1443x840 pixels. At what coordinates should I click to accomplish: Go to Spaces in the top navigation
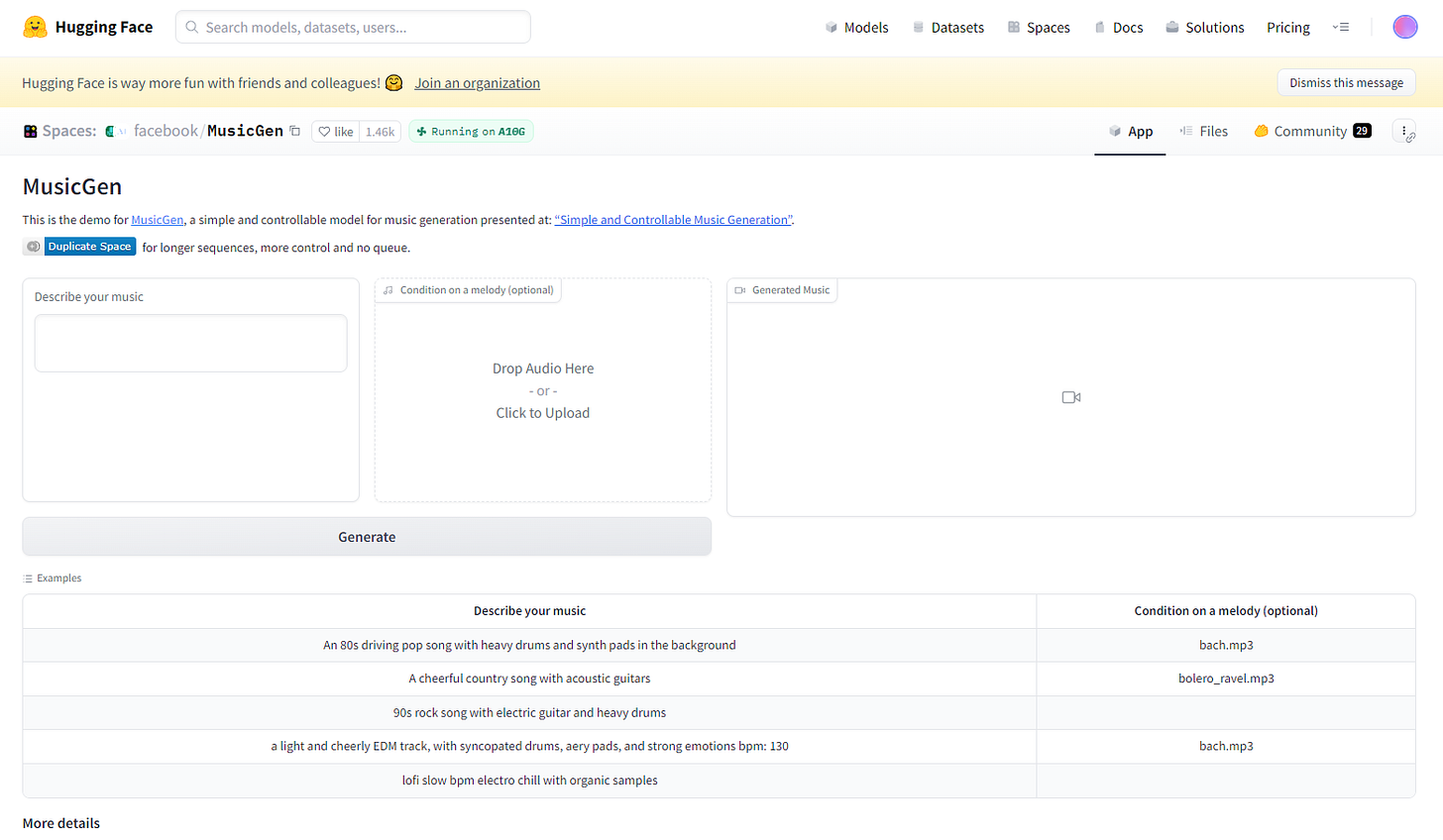(1039, 27)
